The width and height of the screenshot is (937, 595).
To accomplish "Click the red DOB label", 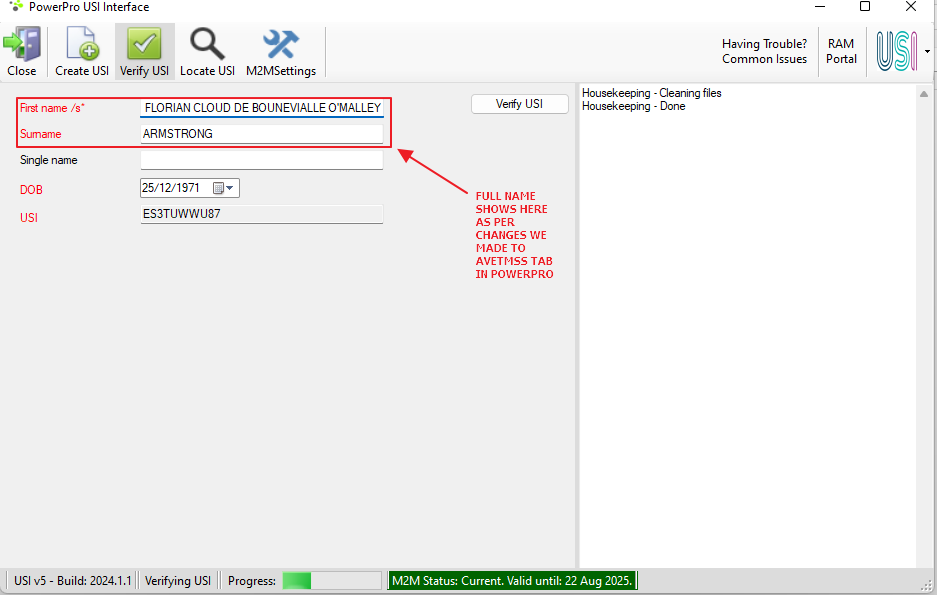I will (x=31, y=190).
